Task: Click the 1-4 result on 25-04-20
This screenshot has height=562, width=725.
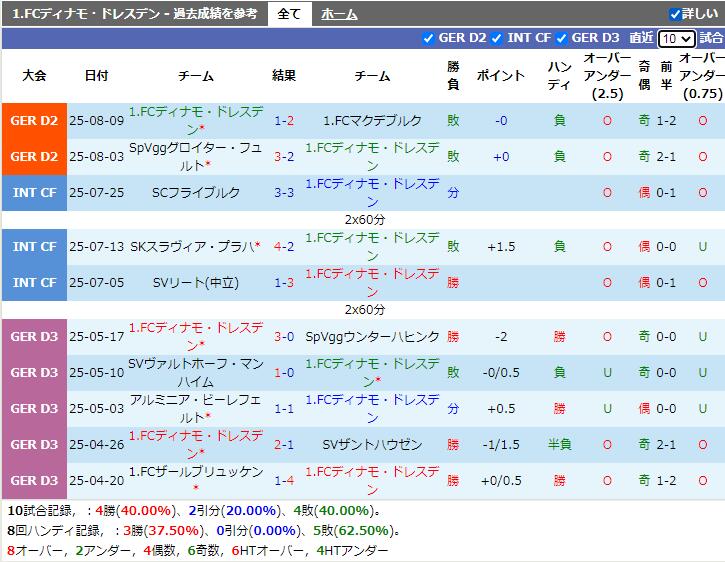Action: click(284, 481)
